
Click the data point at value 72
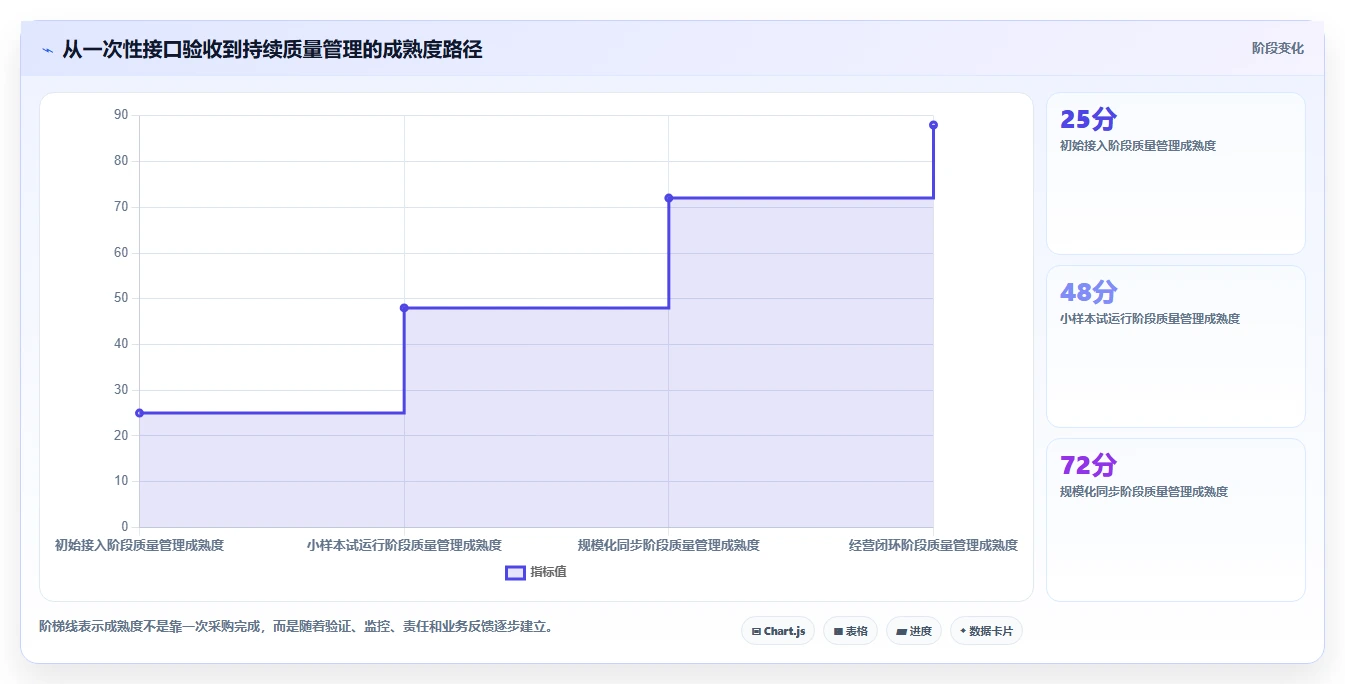click(x=669, y=198)
